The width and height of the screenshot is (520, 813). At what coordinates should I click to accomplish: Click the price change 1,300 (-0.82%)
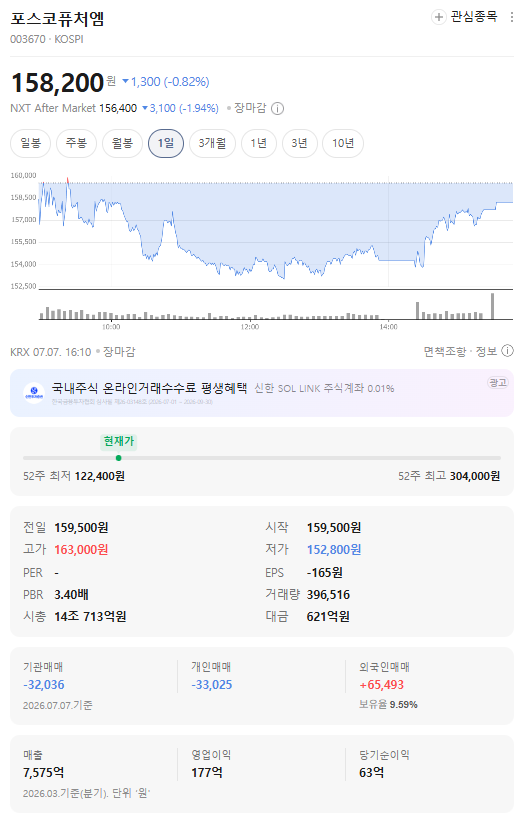[166, 82]
